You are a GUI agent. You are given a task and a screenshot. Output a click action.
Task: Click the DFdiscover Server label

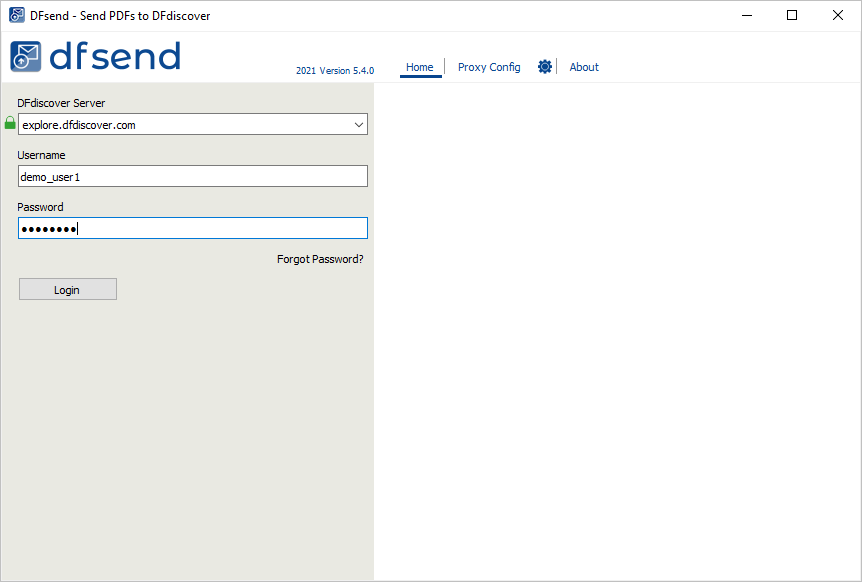(x=61, y=103)
